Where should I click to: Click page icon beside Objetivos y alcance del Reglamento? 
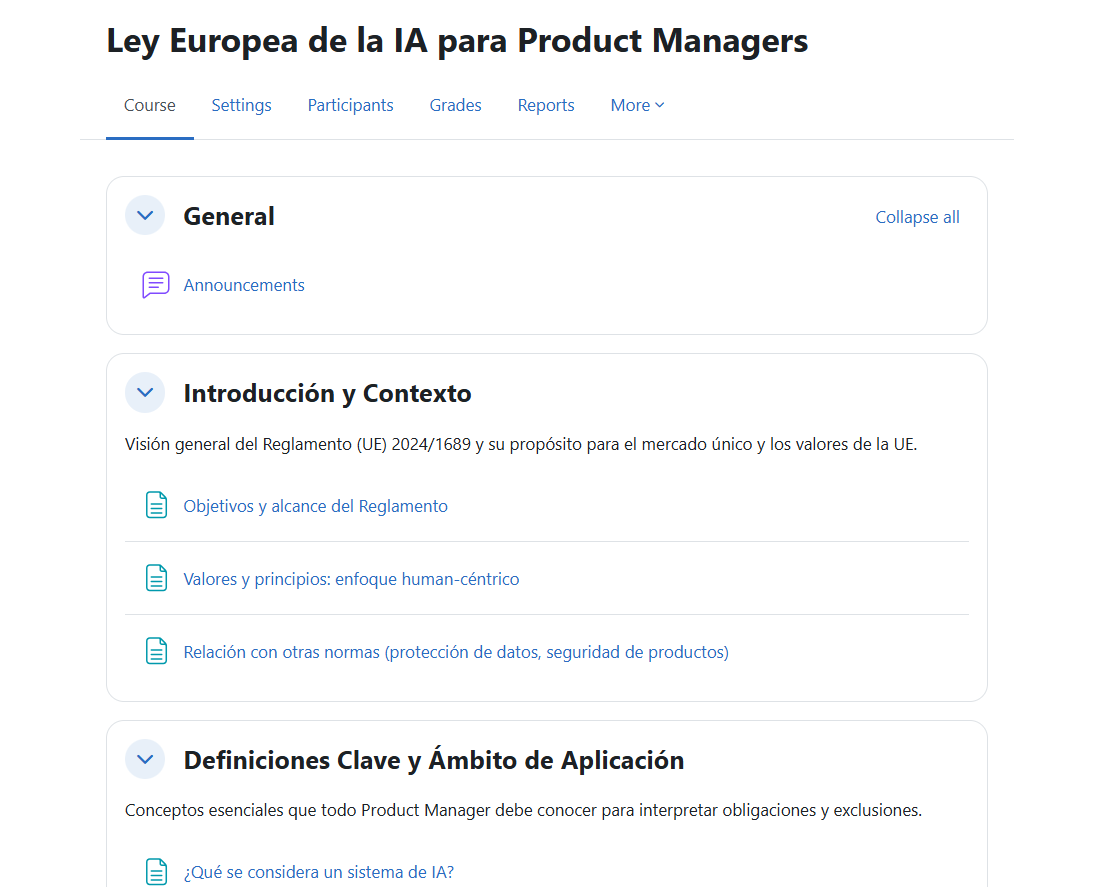coord(156,505)
